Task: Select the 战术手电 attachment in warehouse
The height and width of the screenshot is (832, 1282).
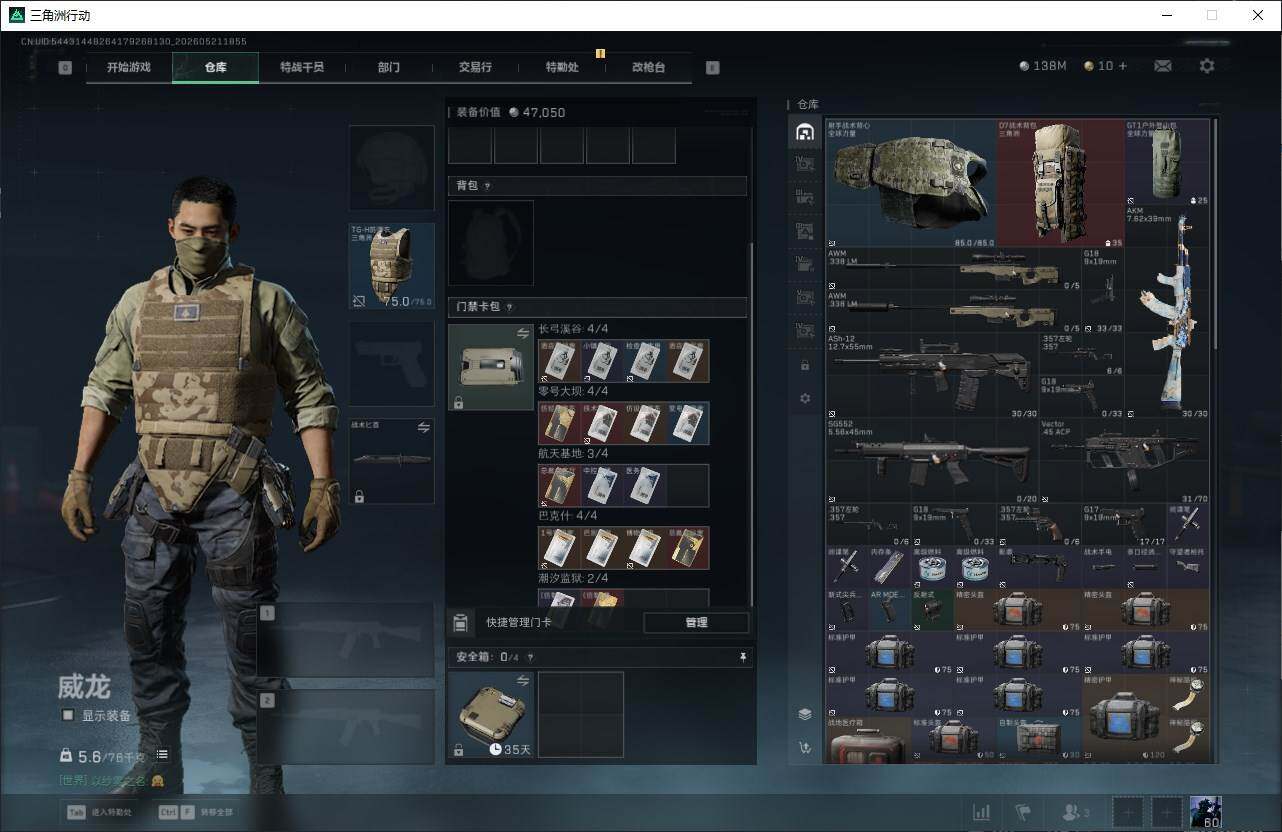Action: 1103,566
